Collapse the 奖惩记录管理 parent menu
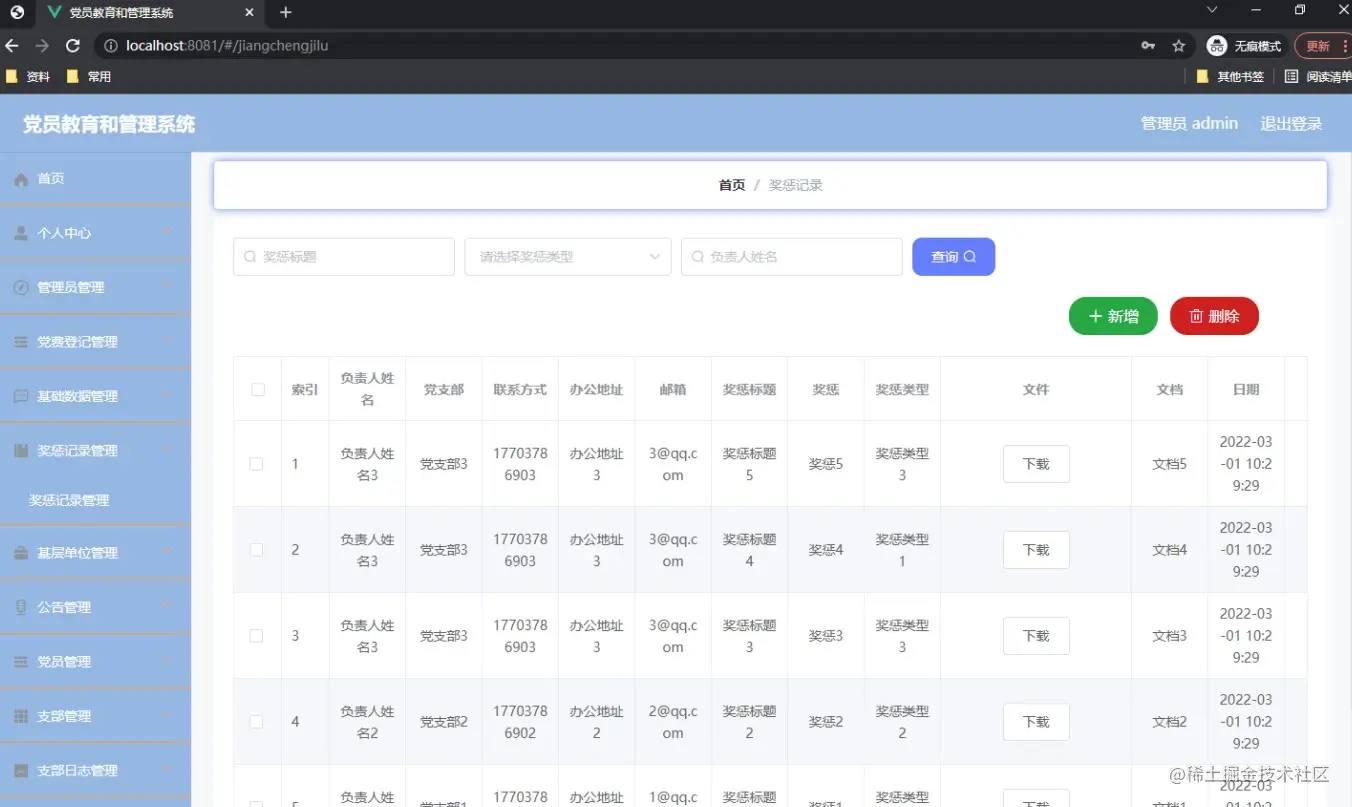1352x807 pixels. (x=95, y=451)
